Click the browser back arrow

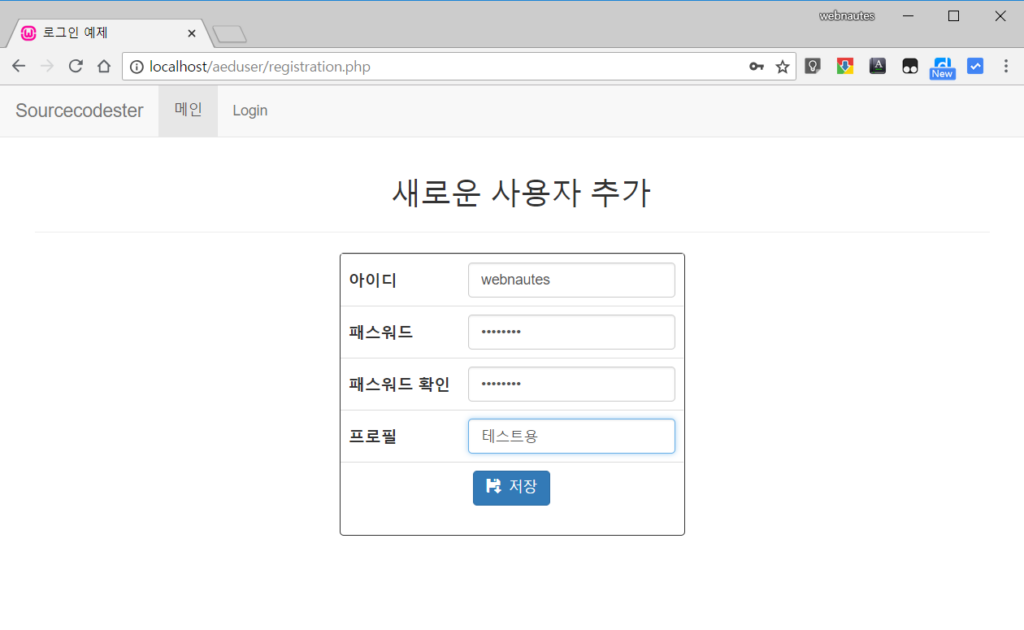pyautogui.click(x=18, y=66)
